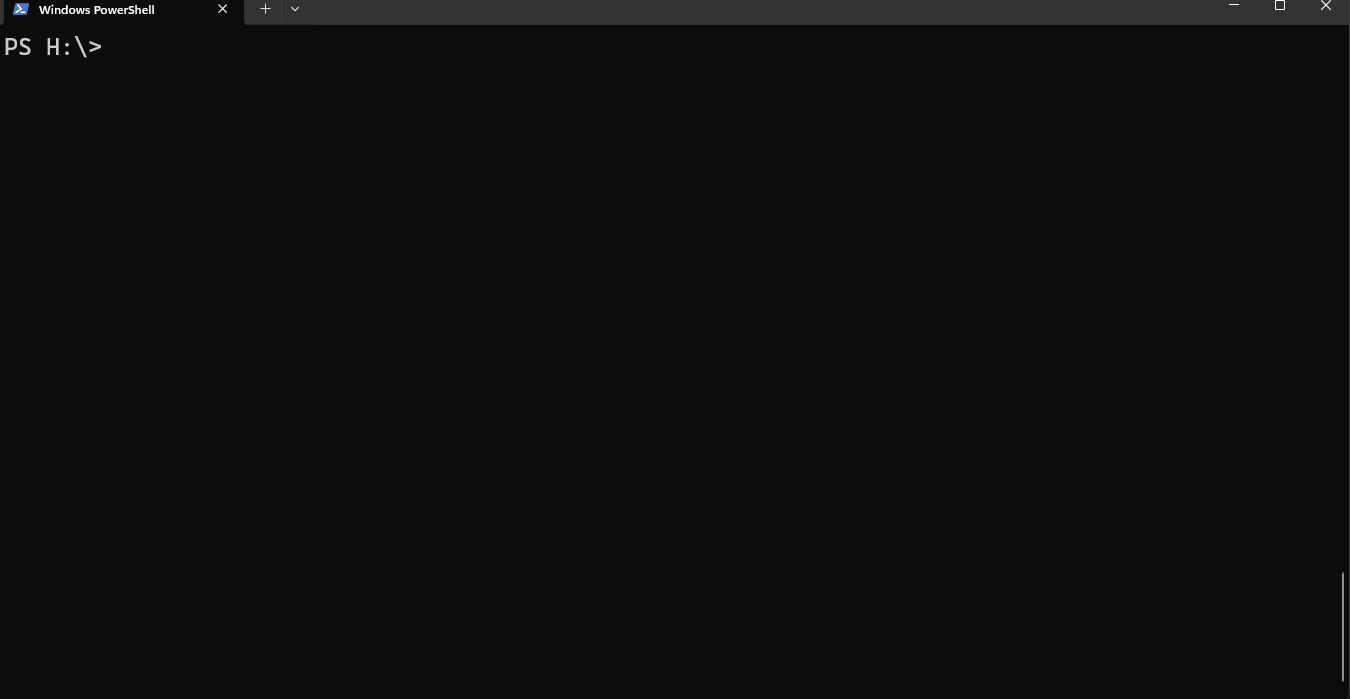Click empty terminal area in the center
Viewport: 1350px width, 699px height.
670,362
